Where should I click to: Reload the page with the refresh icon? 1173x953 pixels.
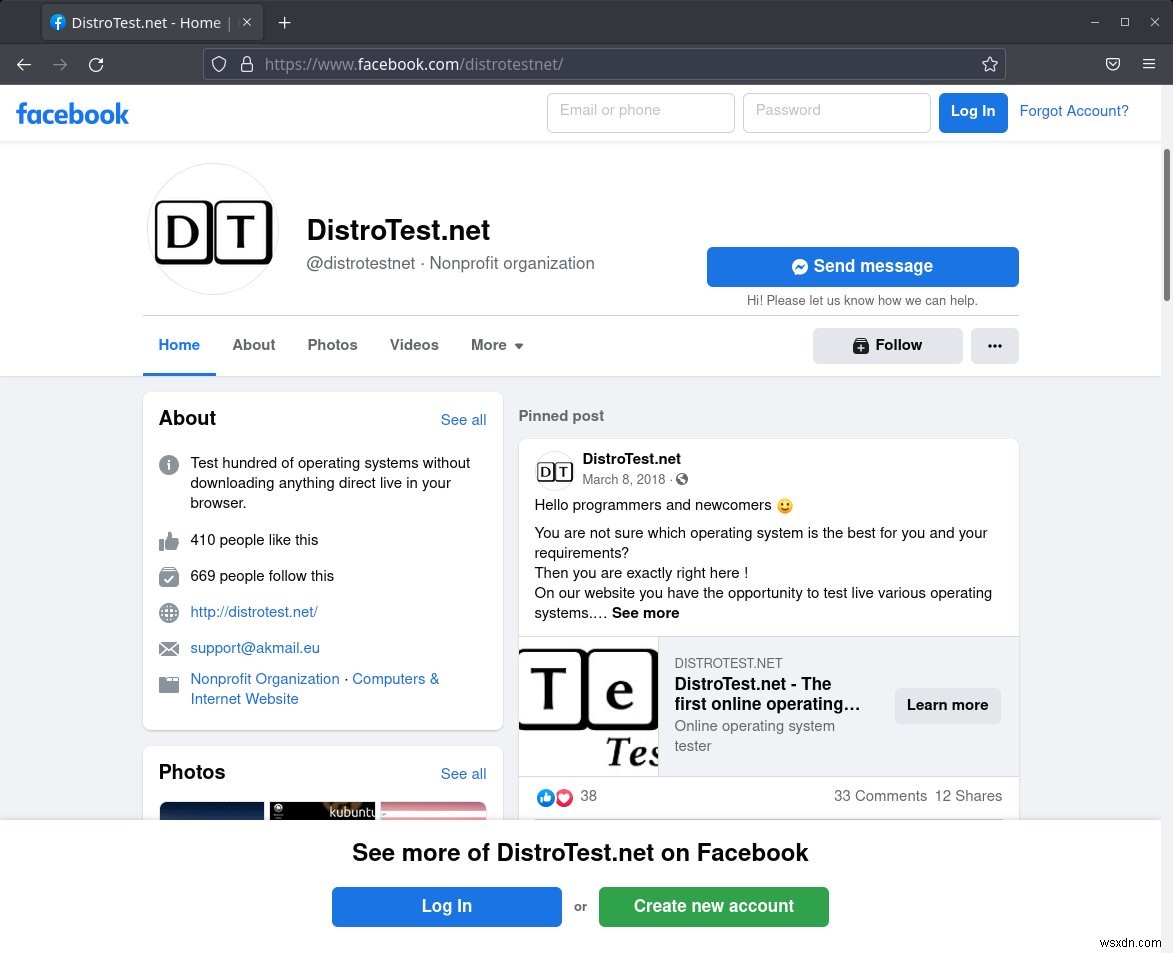click(96, 64)
